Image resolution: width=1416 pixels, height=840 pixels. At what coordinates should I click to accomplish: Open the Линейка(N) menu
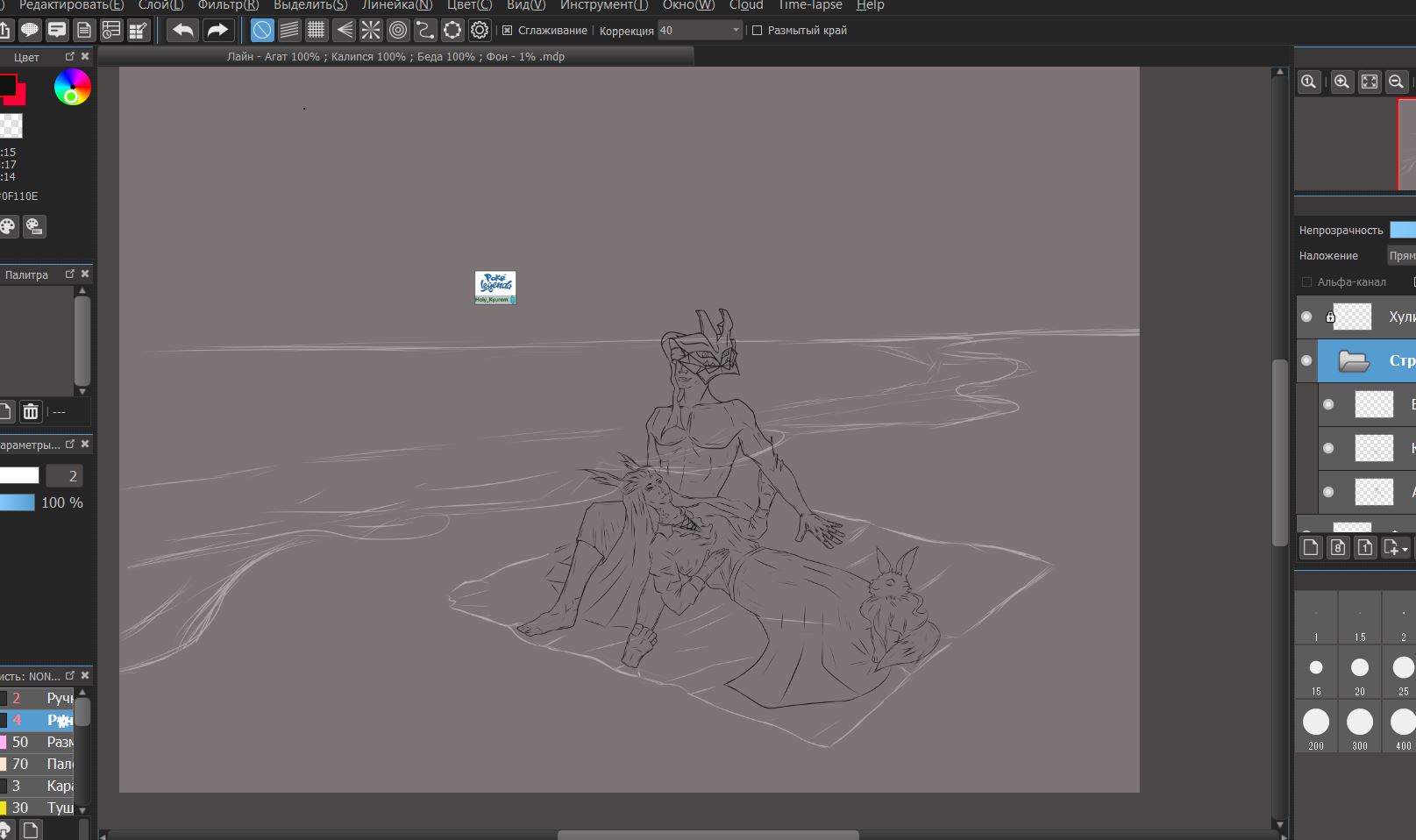tap(397, 5)
